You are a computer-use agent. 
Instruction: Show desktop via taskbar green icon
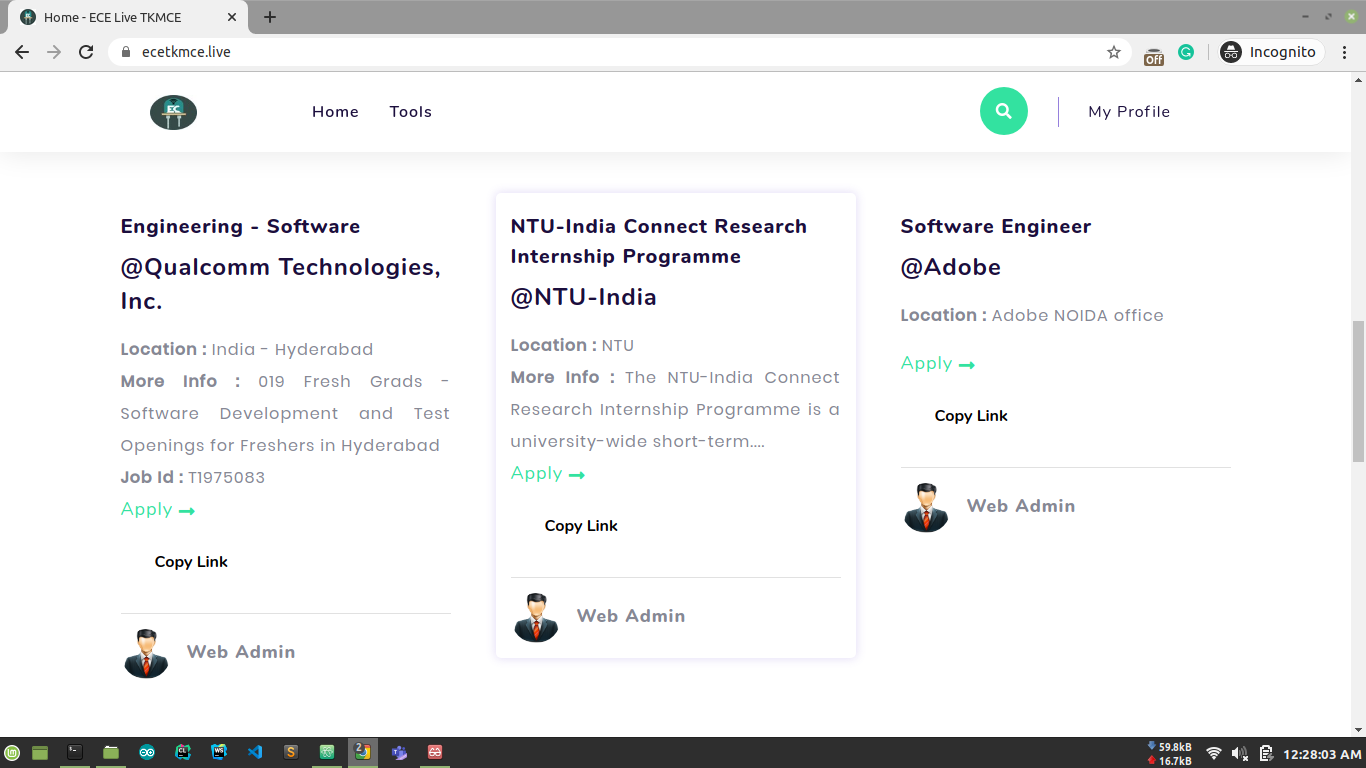click(40, 753)
